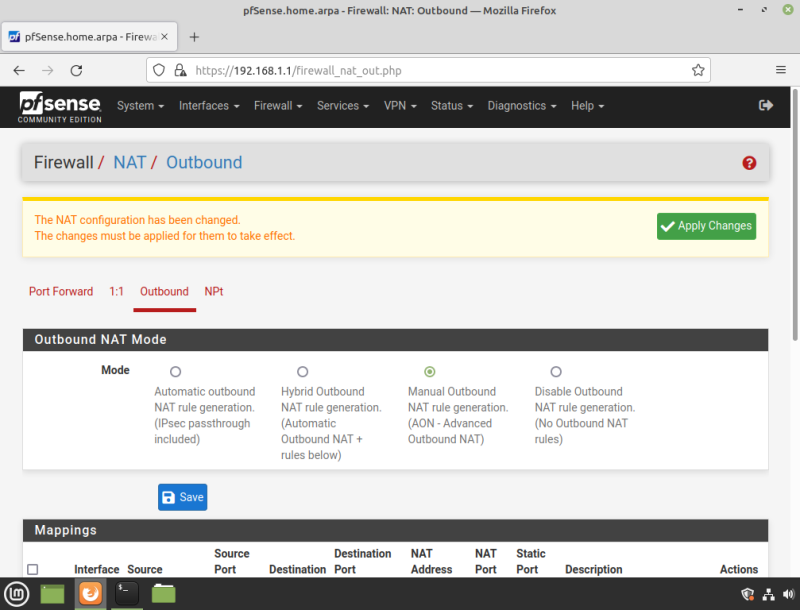
Task: Select Manual Outbound NAT rule generation
Action: coord(430,372)
